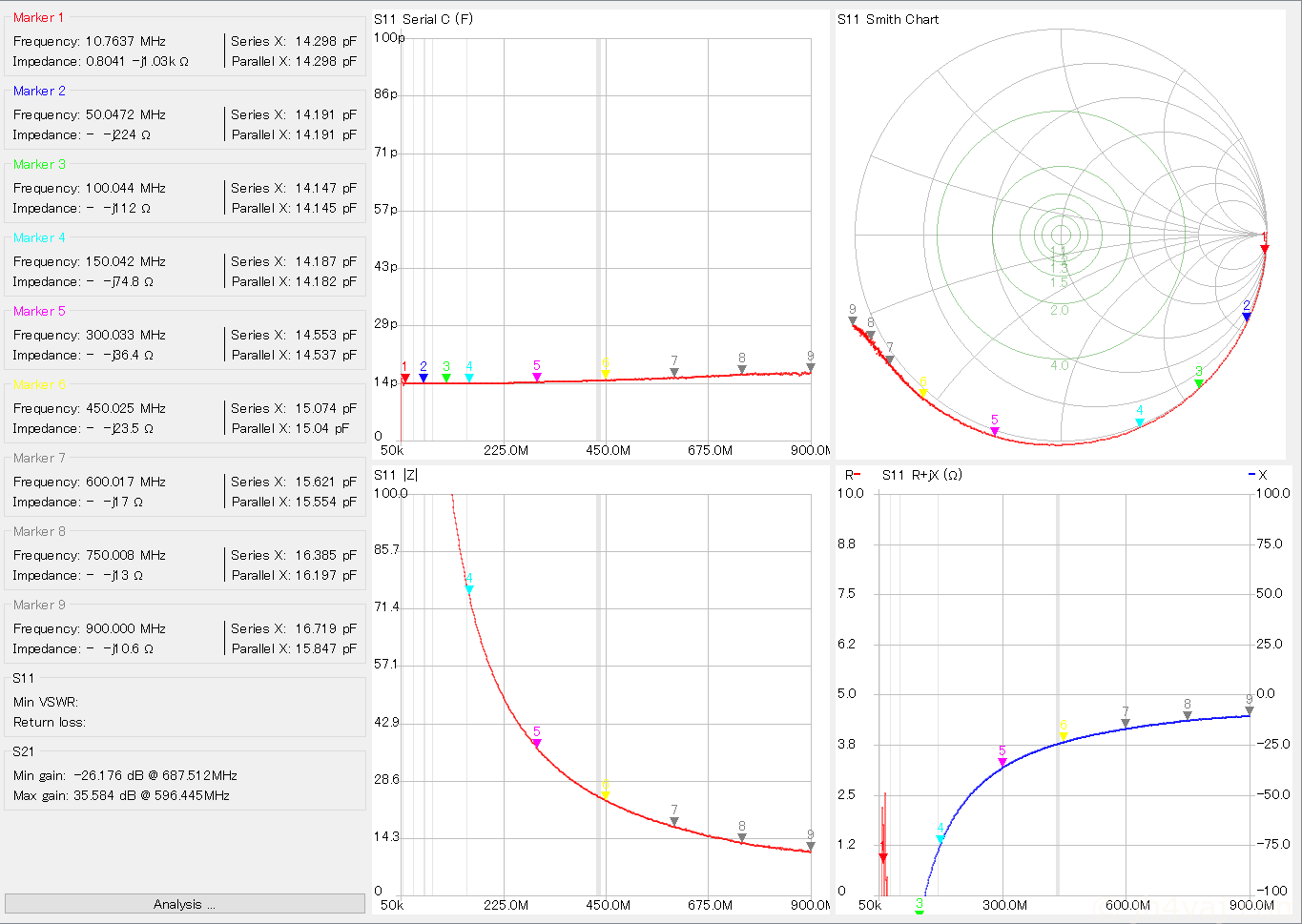1302x924 pixels.
Task: Select red marker 1 on R+jX chart
Action: click(883, 858)
